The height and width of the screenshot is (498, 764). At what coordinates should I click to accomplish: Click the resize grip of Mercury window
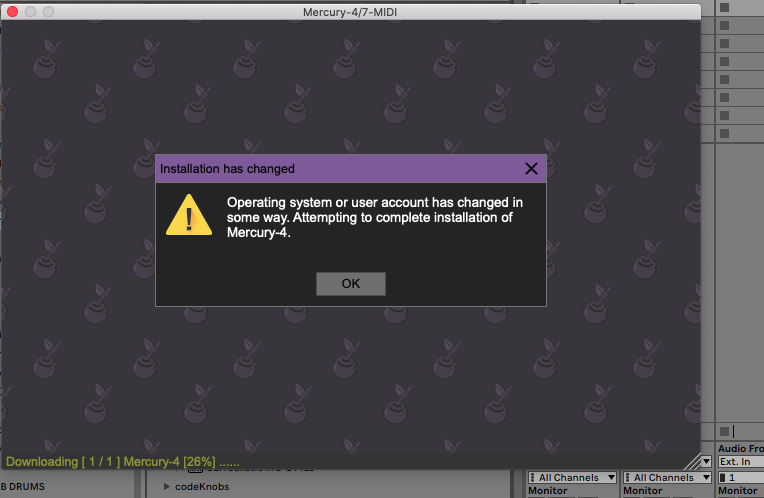pyautogui.click(x=692, y=461)
